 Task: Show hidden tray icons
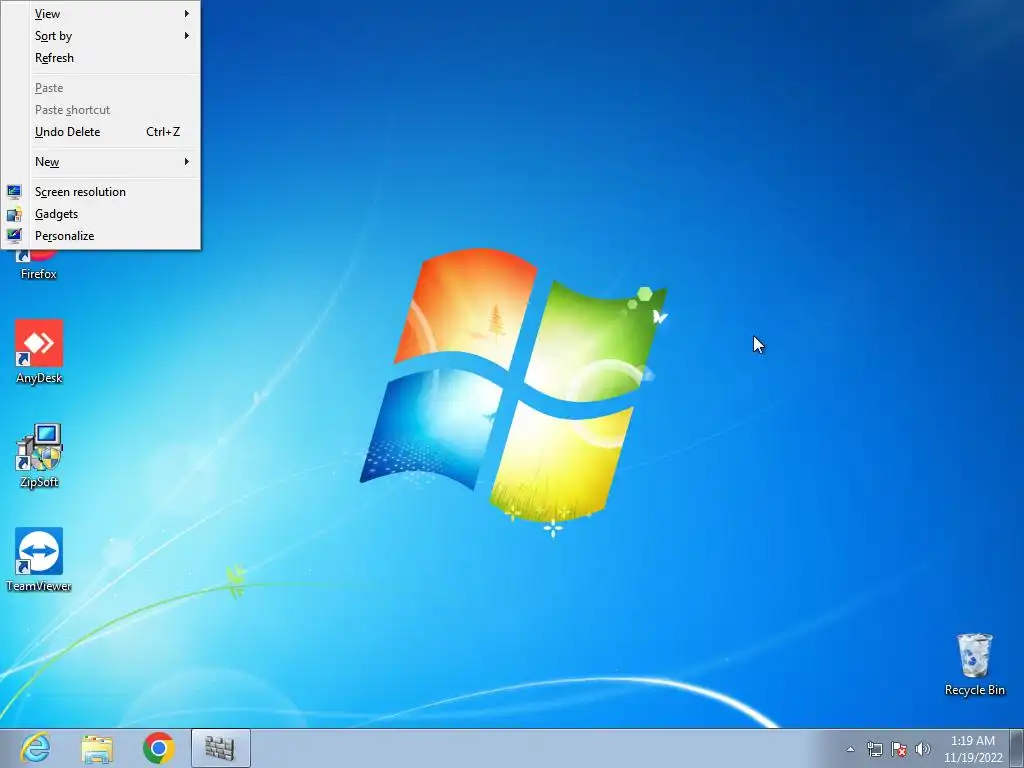click(x=850, y=749)
